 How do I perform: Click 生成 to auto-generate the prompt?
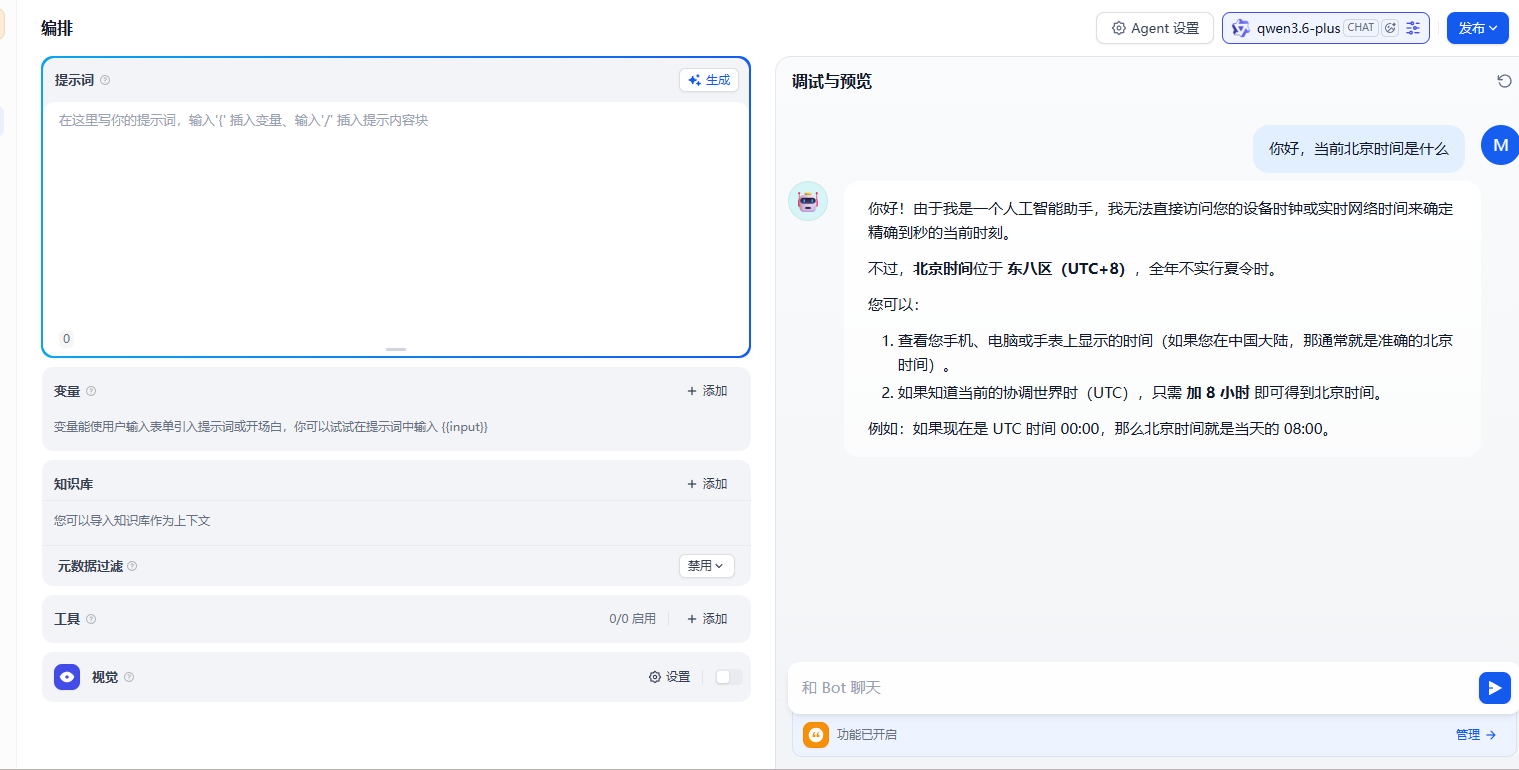tap(709, 80)
